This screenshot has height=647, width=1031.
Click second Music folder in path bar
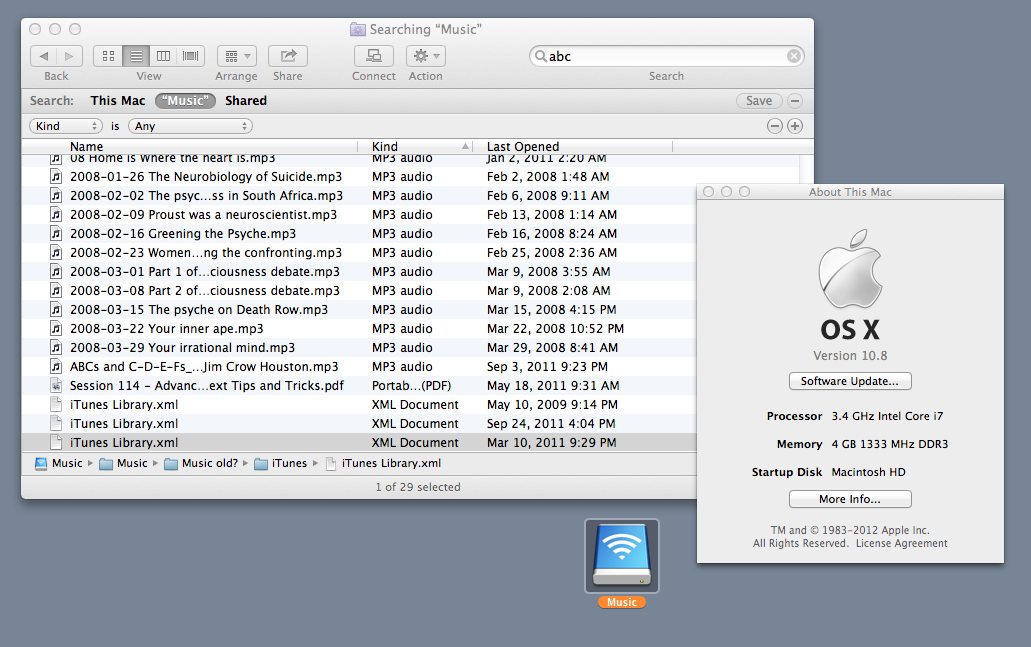(124, 464)
